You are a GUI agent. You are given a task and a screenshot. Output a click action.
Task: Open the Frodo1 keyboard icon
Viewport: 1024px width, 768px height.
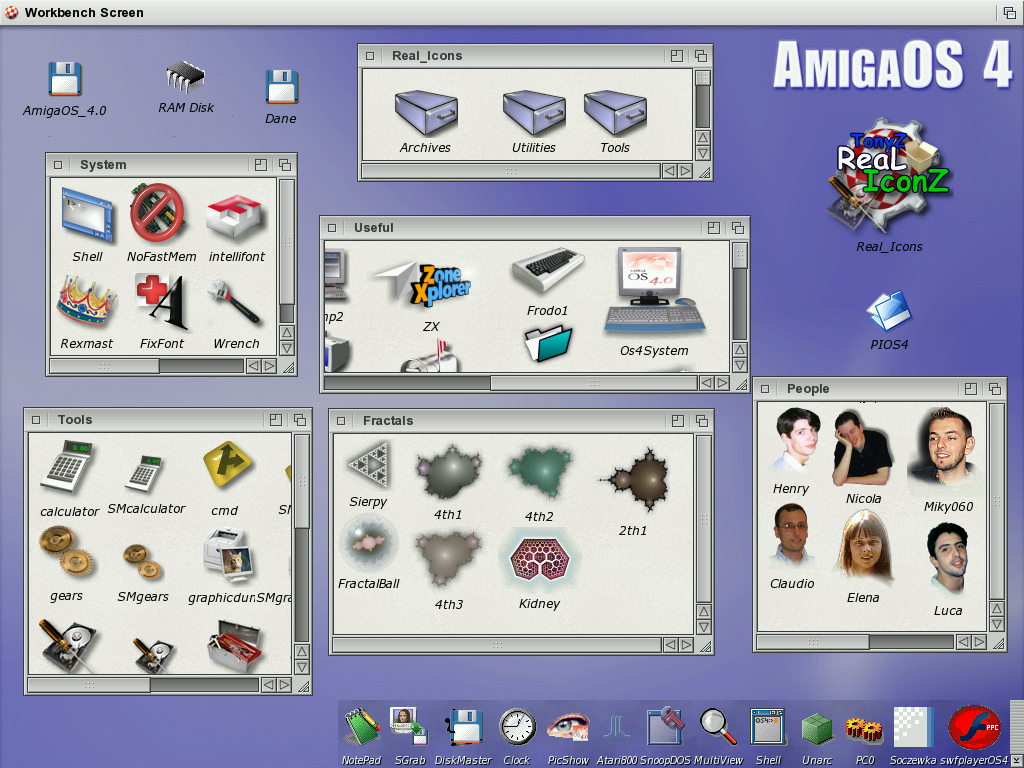(x=547, y=271)
